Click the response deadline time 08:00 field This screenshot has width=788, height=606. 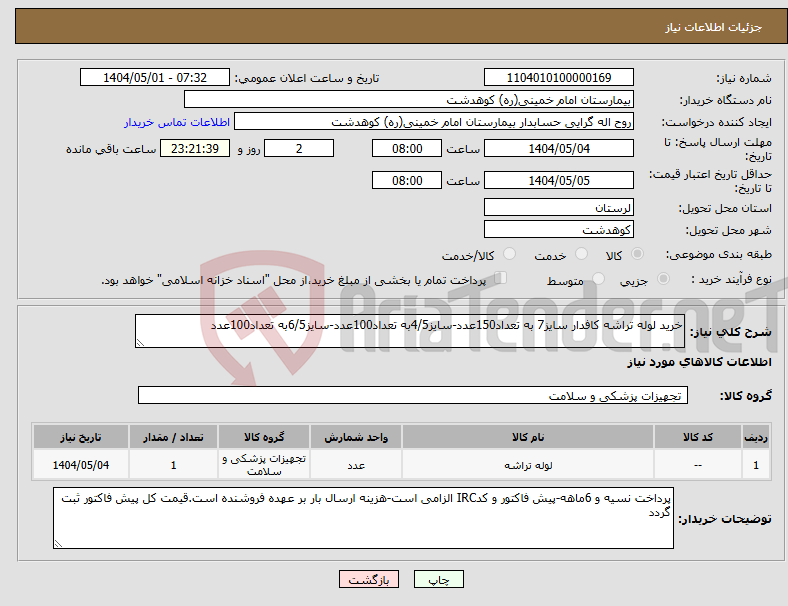pyautogui.click(x=407, y=149)
